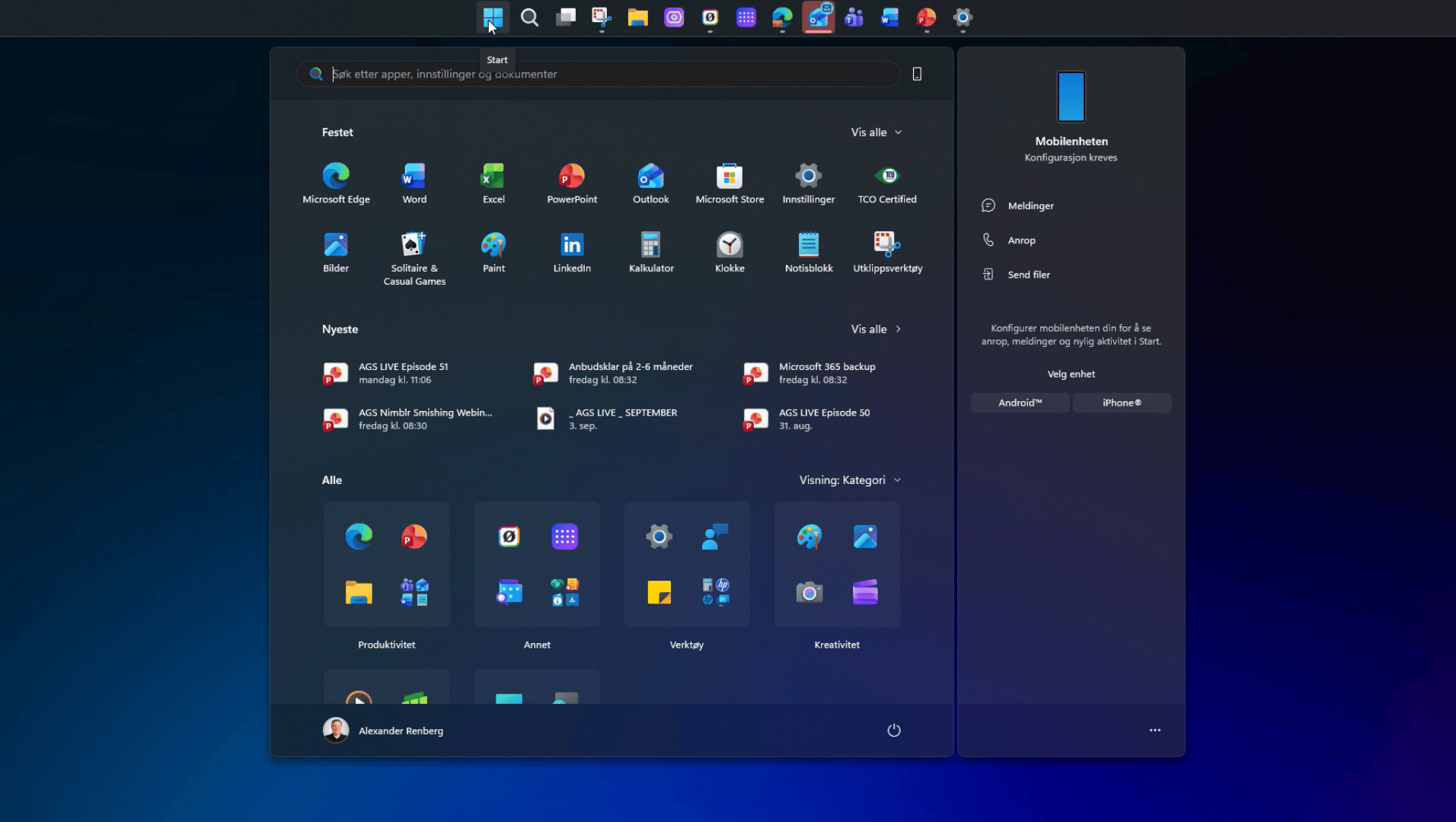Open Paint in Kreativitet group
This screenshot has width=1456, height=822.
tap(809, 537)
